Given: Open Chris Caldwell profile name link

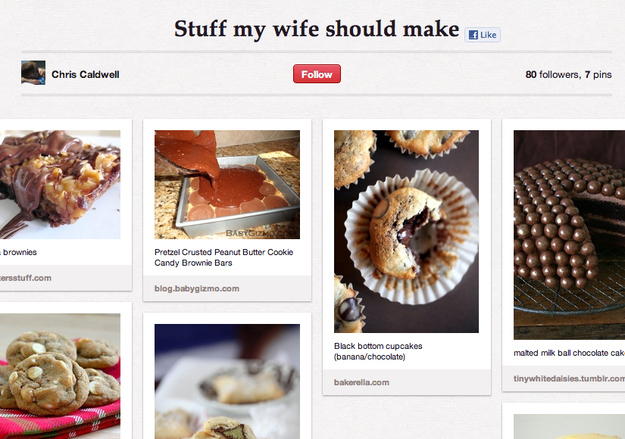Looking at the screenshot, I should pyautogui.click(x=85, y=75).
